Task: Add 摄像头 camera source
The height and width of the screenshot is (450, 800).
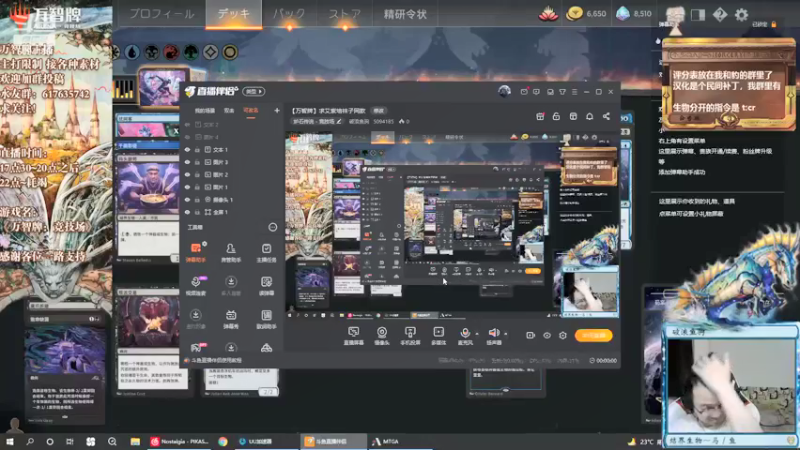Action: (382, 336)
